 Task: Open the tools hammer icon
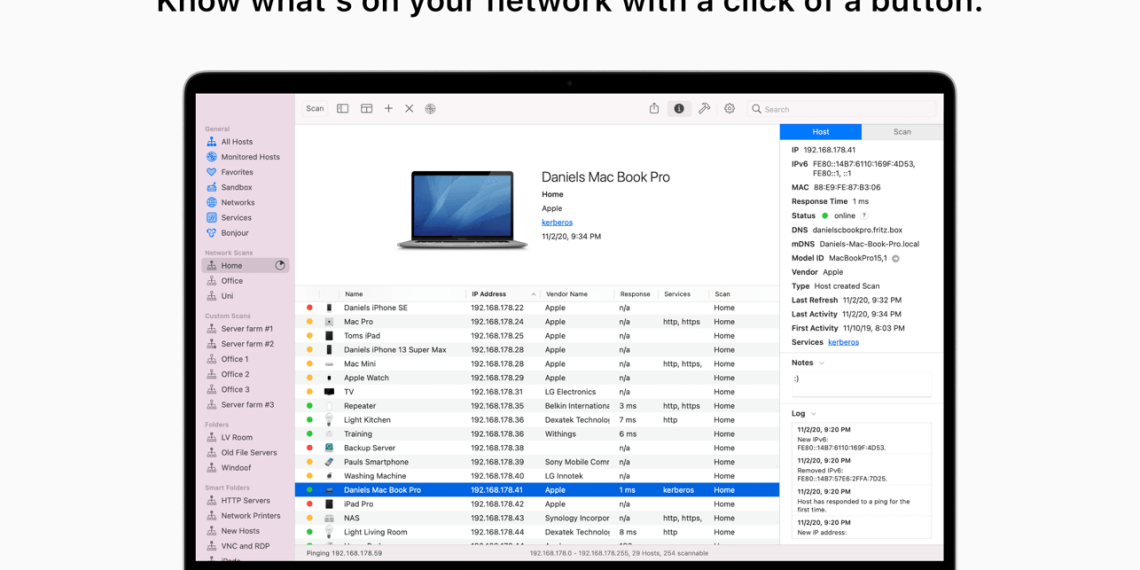(x=704, y=109)
